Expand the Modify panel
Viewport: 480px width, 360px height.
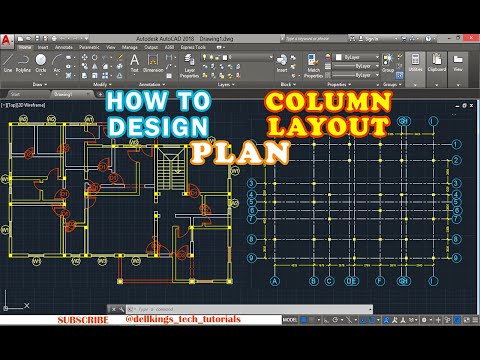pos(102,85)
